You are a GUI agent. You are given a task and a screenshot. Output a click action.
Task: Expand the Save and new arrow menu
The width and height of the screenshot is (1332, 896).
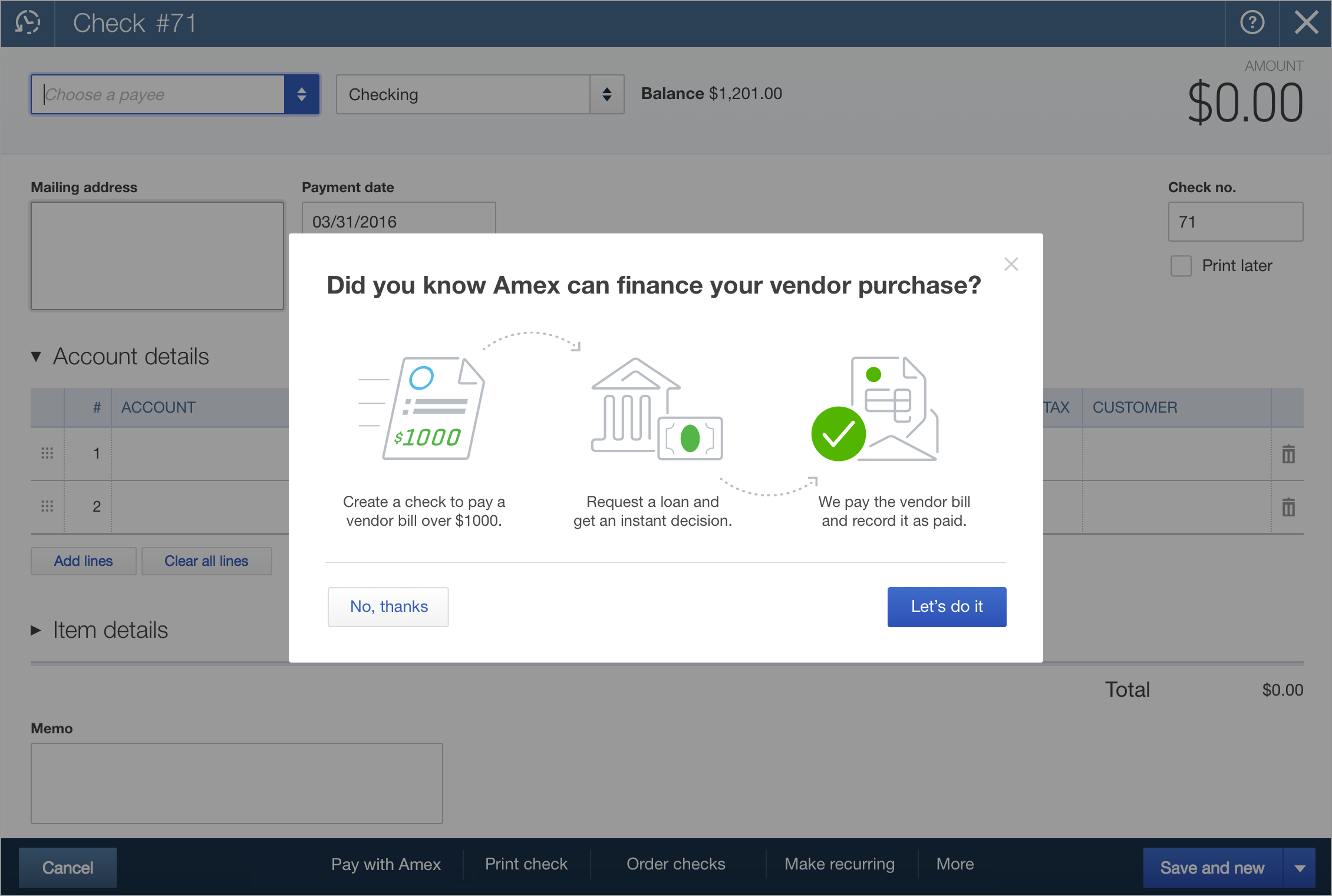point(1300,868)
